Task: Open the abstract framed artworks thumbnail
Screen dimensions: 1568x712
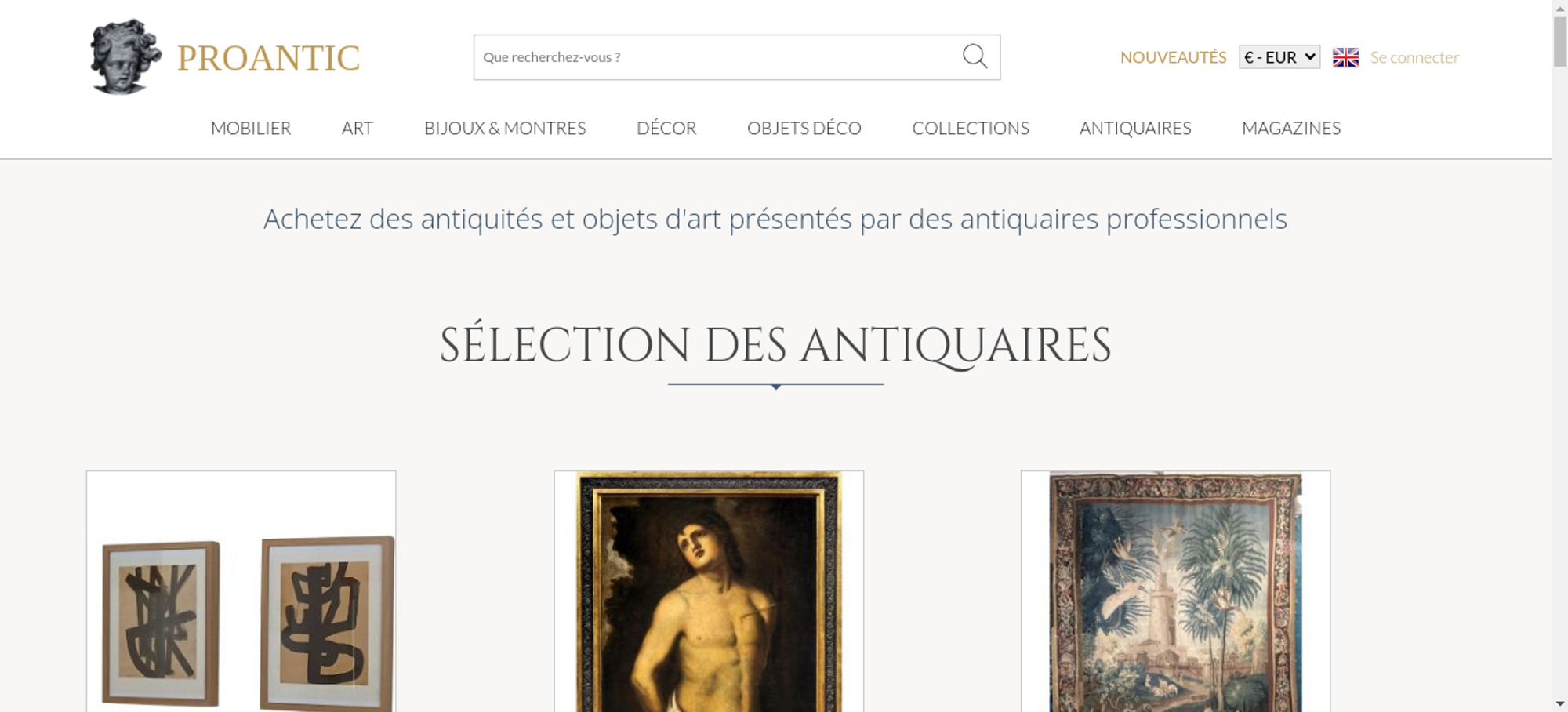Action: (x=241, y=591)
